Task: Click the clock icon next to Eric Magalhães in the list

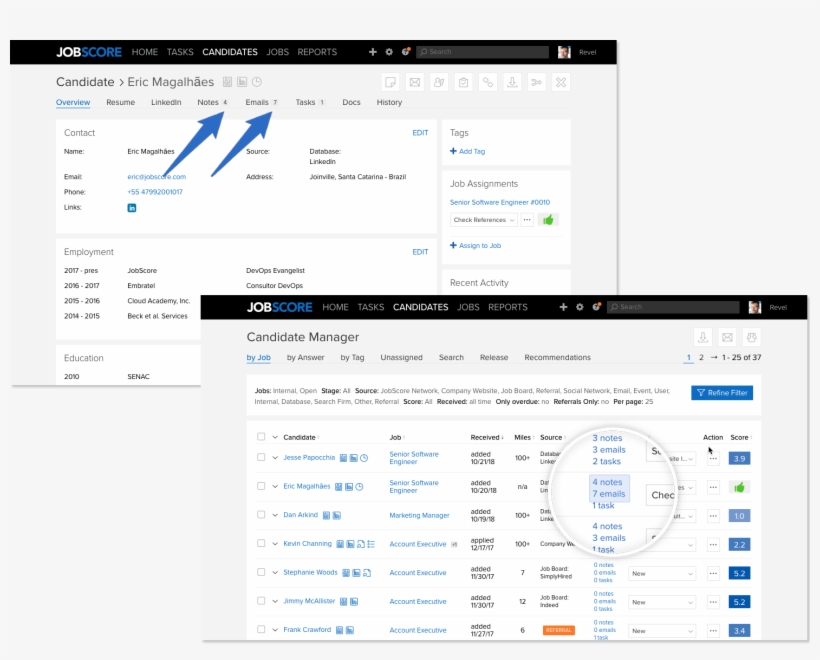Action: 359,487
